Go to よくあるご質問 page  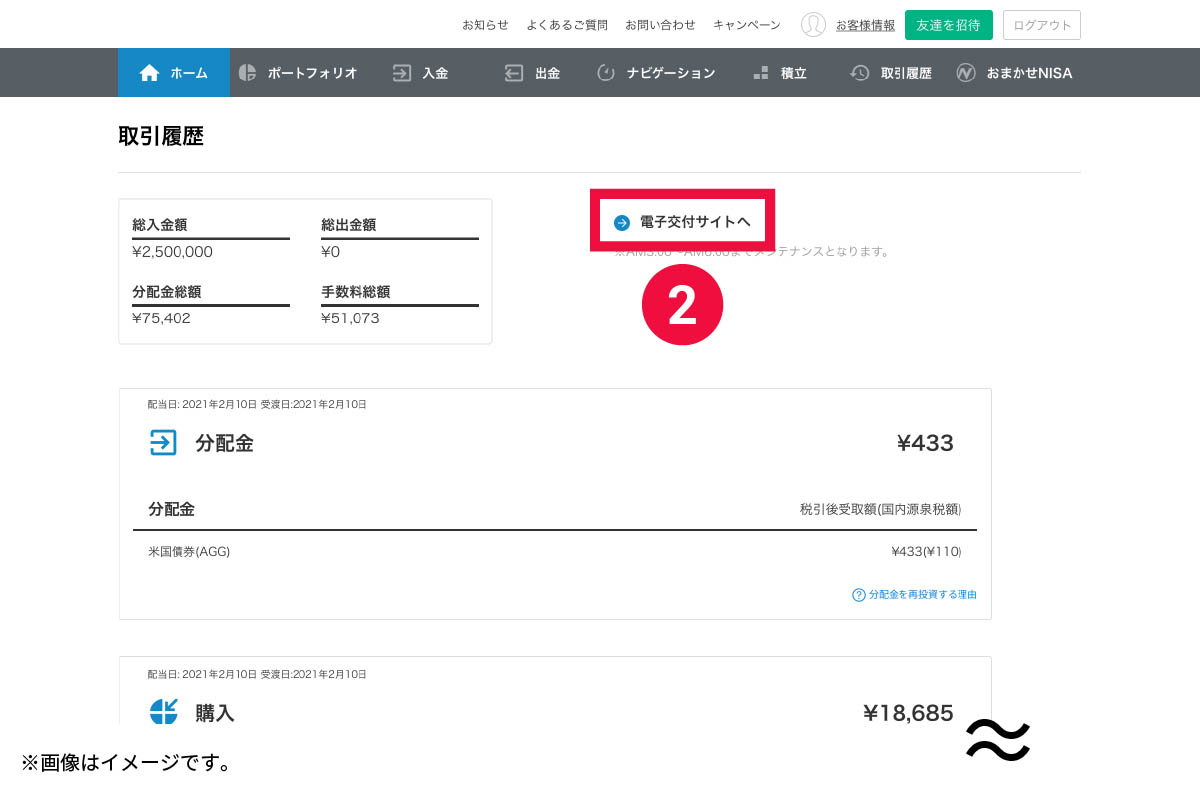tap(567, 25)
